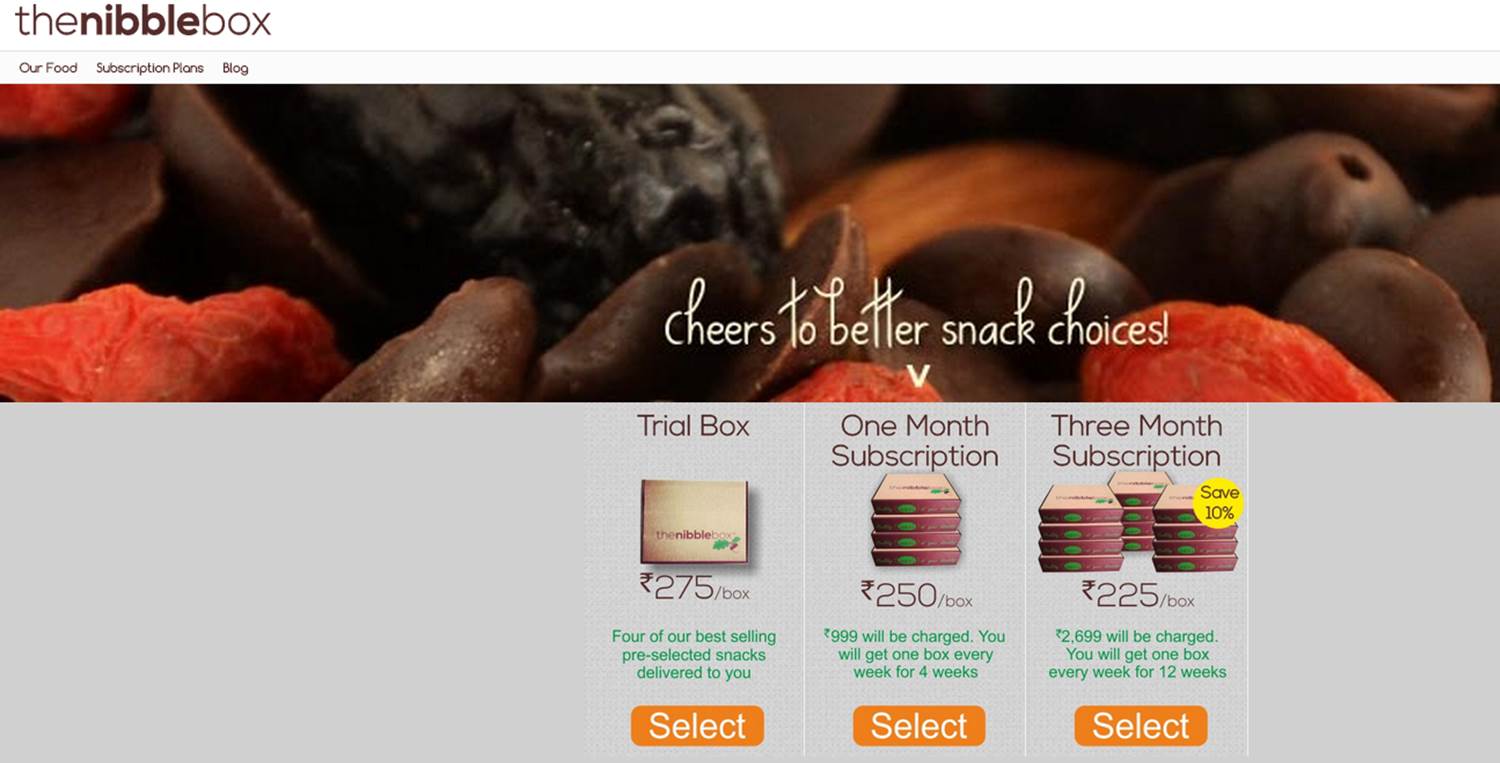Click the Trial Box heading
Image resolution: width=1500 pixels, height=763 pixels.
(694, 426)
